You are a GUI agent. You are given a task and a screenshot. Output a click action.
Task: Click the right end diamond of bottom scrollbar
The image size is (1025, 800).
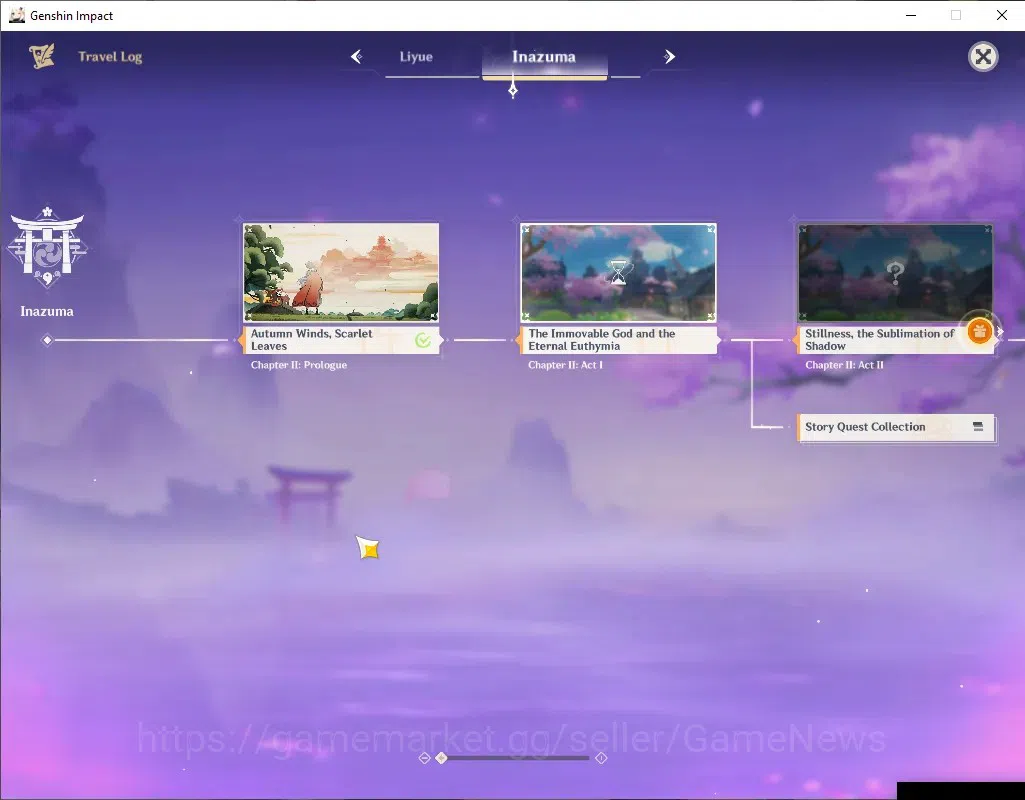point(601,758)
